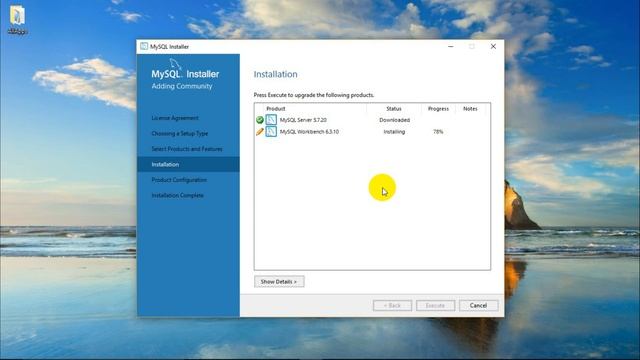Click the Product column header
This screenshot has width=640, height=360.
pyautogui.click(x=276, y=109)
